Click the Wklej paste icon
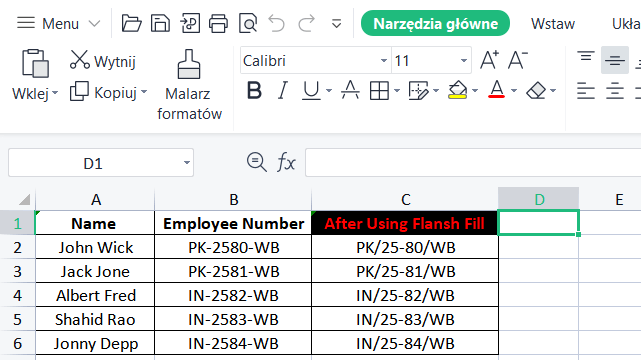Viewport: 641px width, 360px height. point(35,63)
